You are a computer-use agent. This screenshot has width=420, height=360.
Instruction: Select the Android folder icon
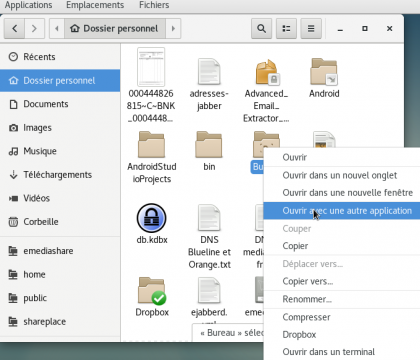coord(324,72)
